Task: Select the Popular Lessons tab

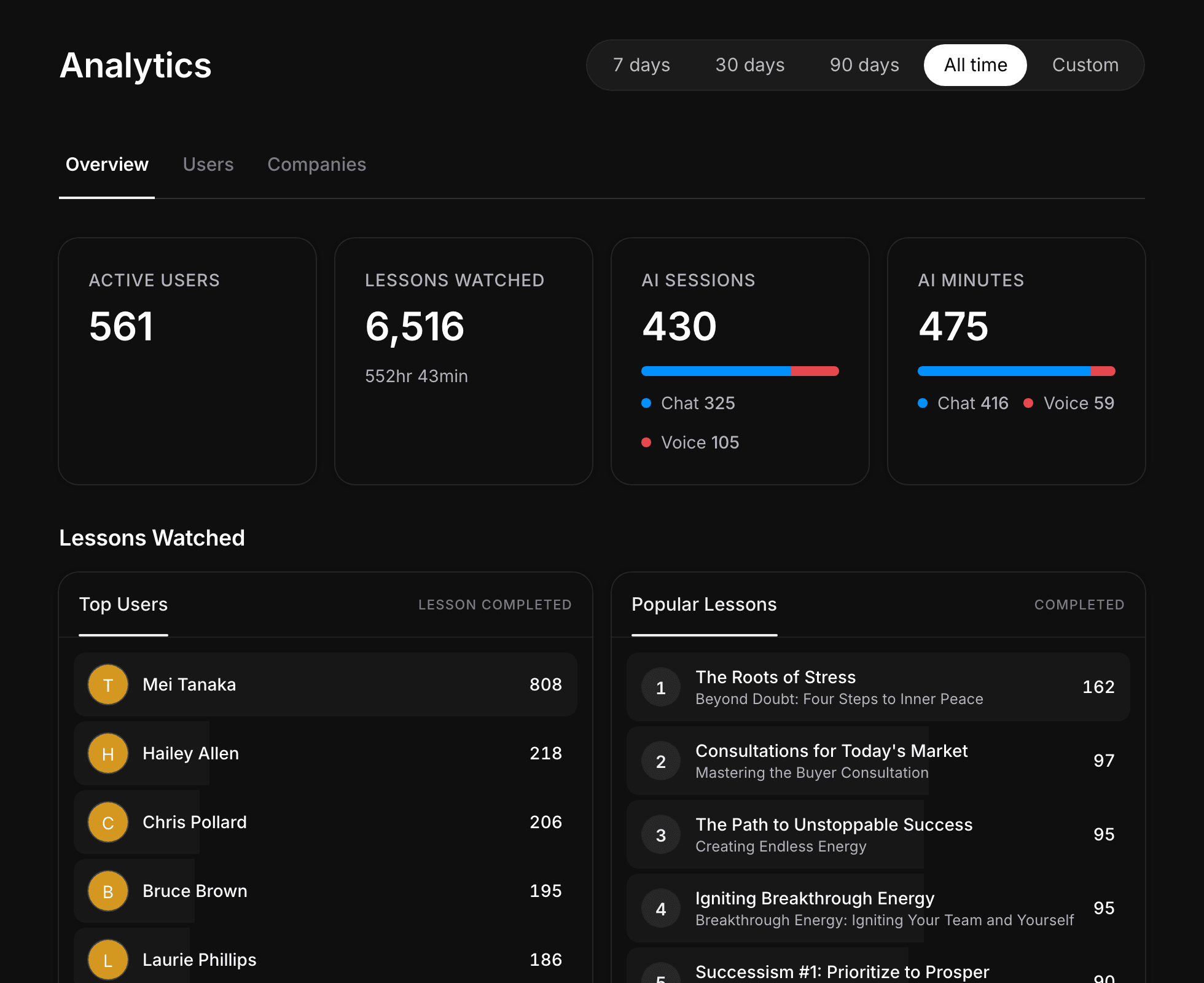Action: tap(704, 605)
